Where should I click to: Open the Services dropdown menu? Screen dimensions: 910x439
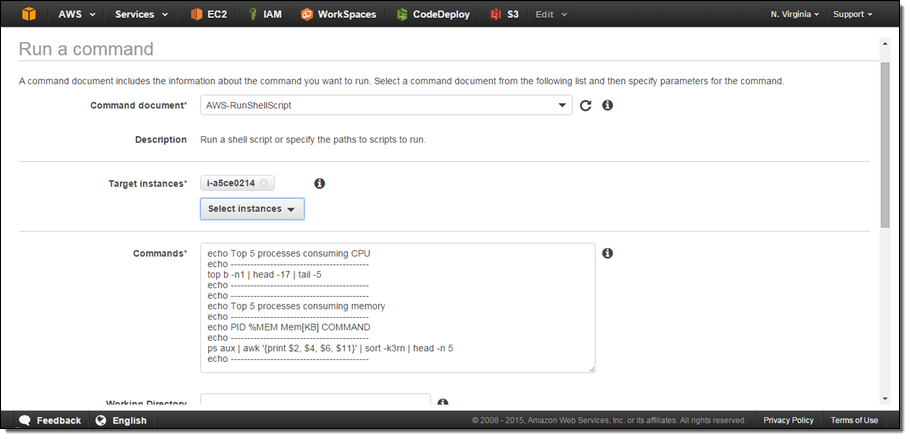tap(141, 14)
